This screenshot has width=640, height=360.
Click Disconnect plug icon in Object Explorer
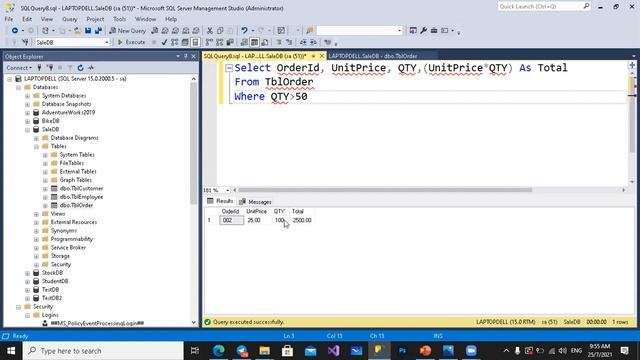(x=50, y=68)
